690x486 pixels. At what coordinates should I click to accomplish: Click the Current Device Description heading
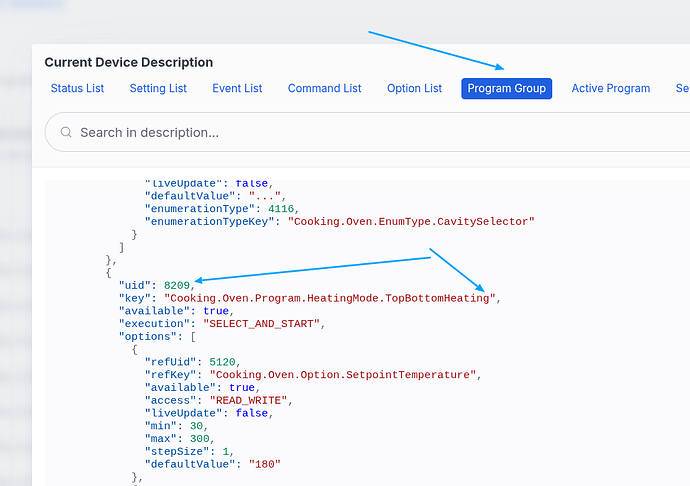tap(128, 62)
